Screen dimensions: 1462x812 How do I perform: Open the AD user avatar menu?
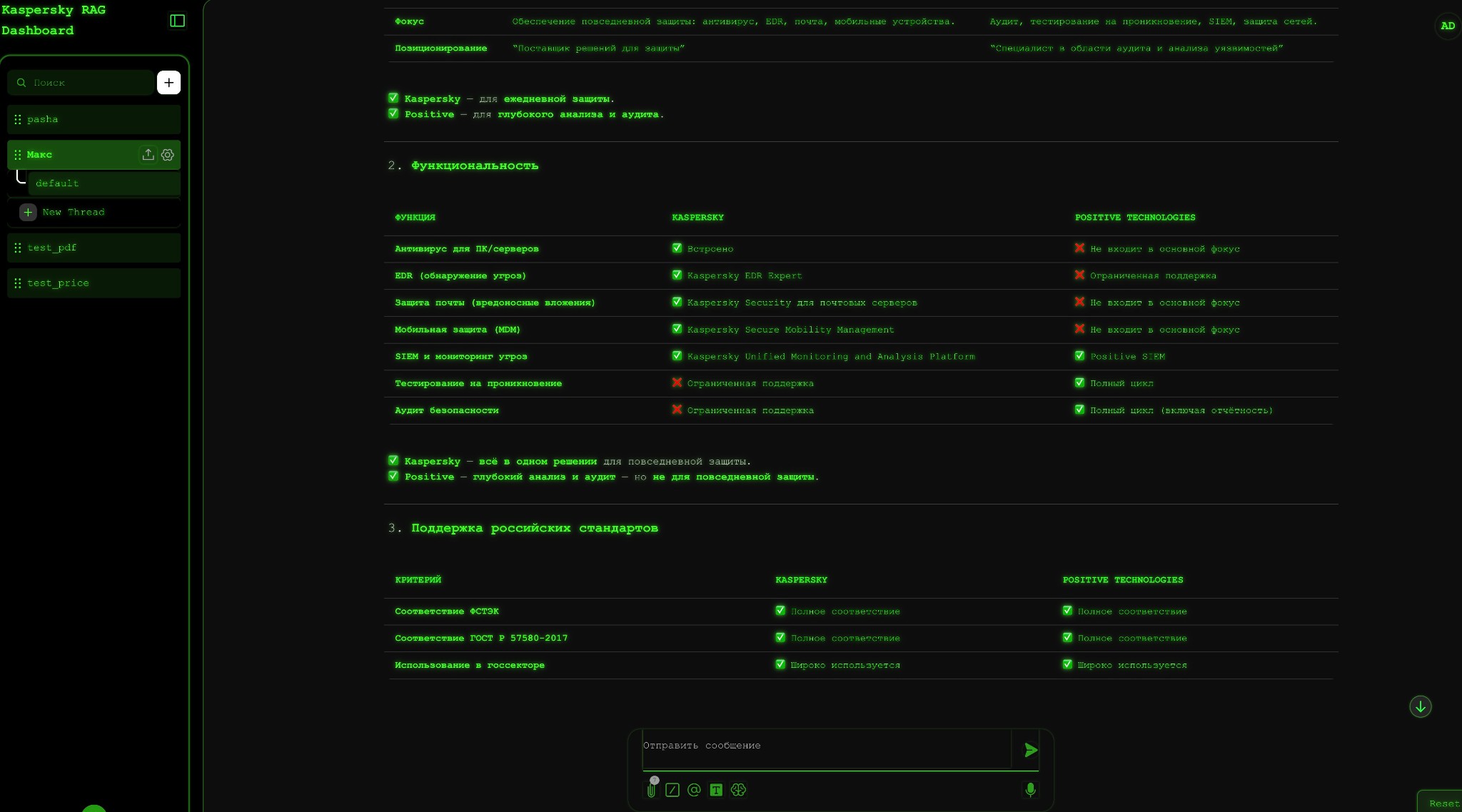pos(1447,26)
